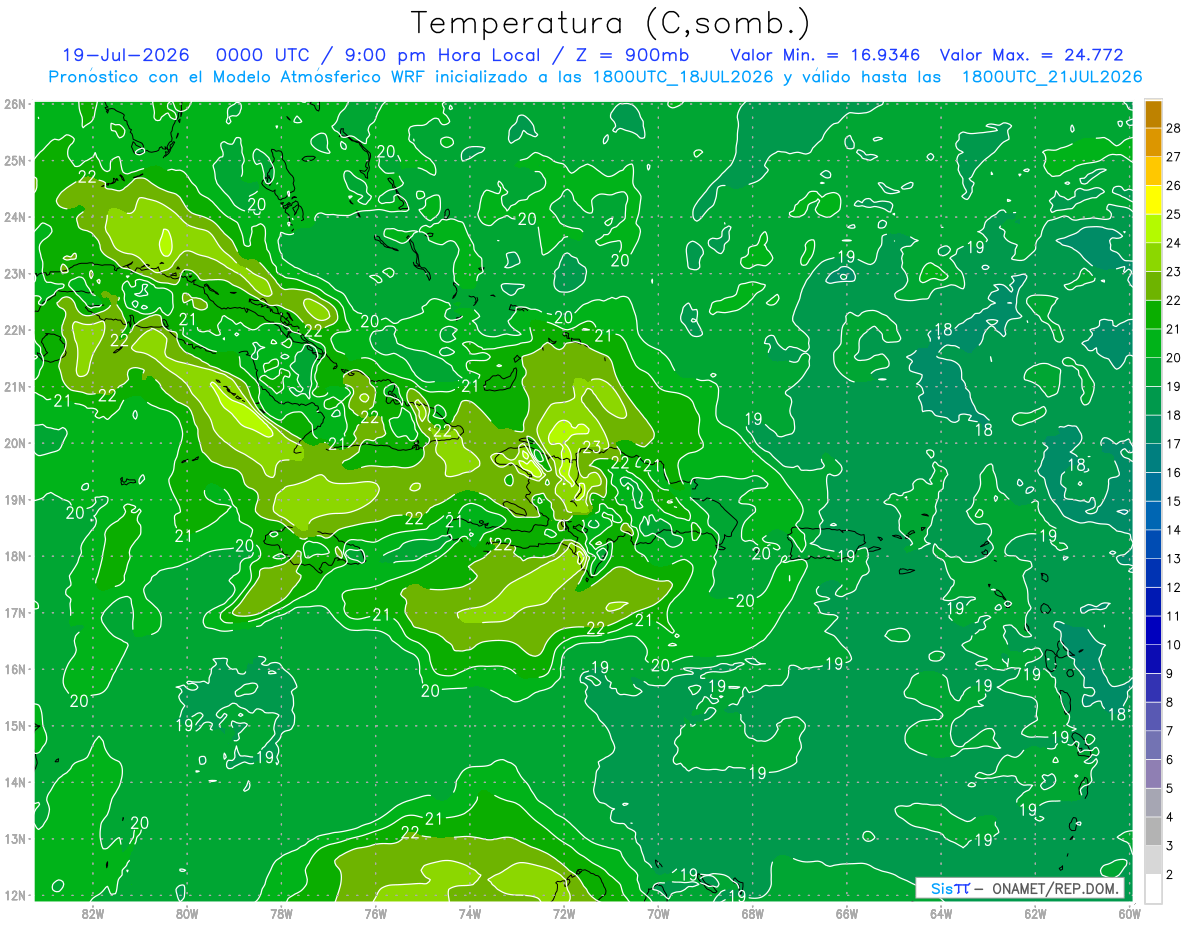Click the ONAMET/REP.DOM. logo box

click(x=1019, y=888)
